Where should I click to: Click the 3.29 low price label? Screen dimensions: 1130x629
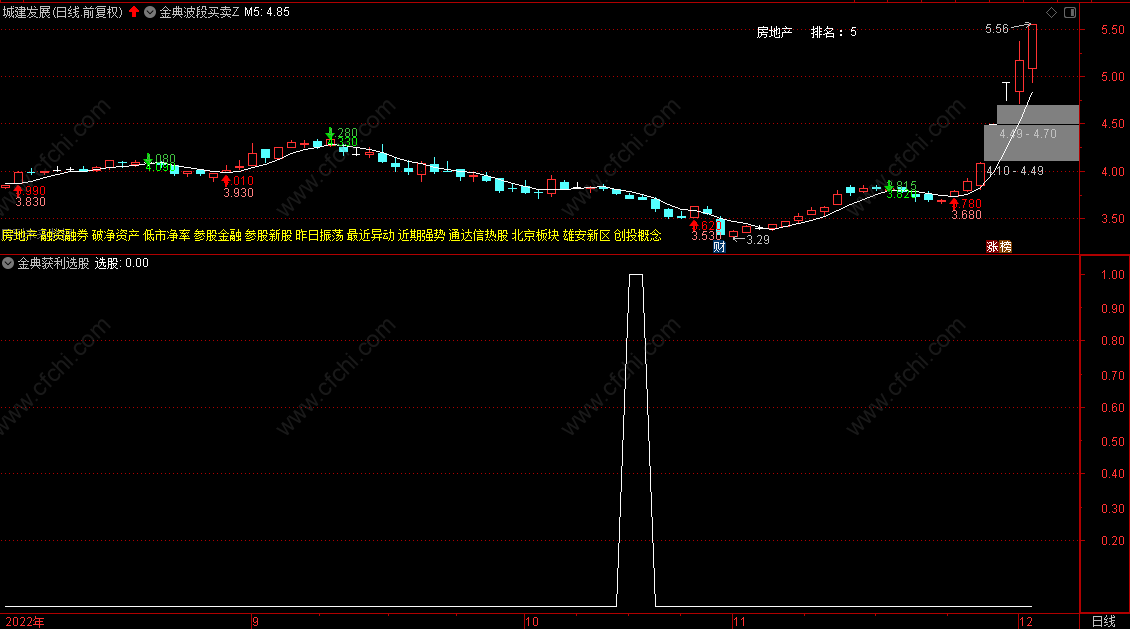757,240
